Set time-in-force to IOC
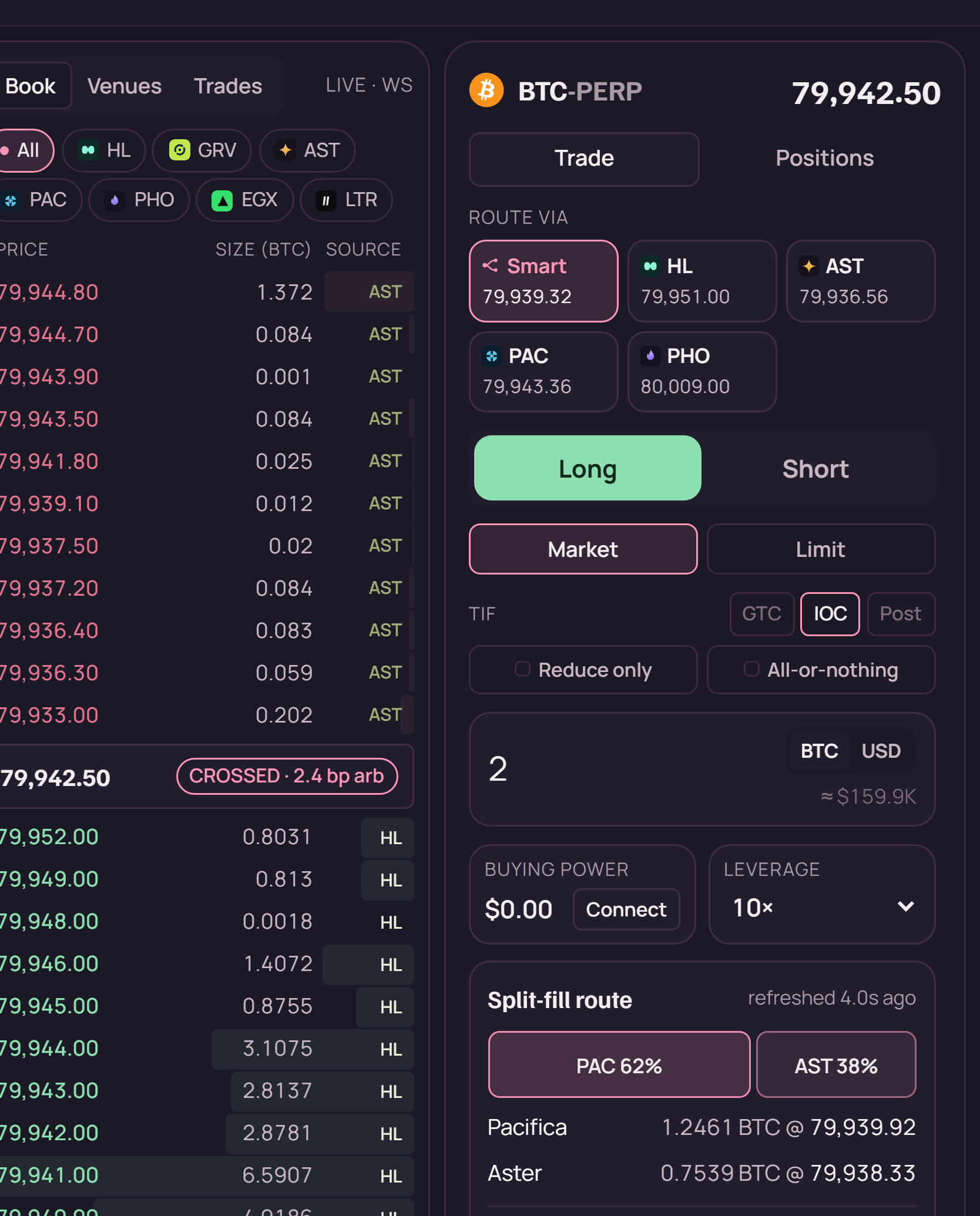The image size is (980, 1216). click(830, 614)
